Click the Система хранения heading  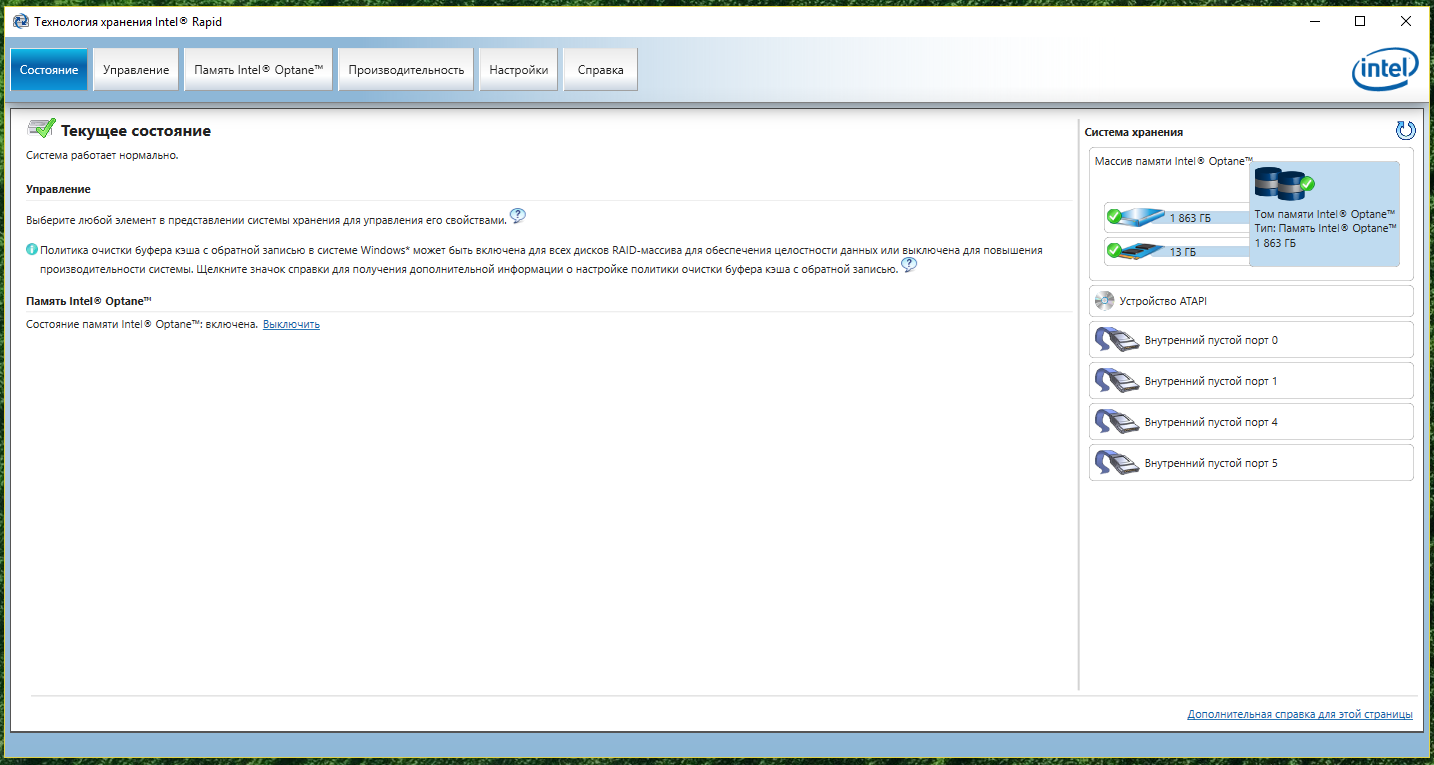1133,132
